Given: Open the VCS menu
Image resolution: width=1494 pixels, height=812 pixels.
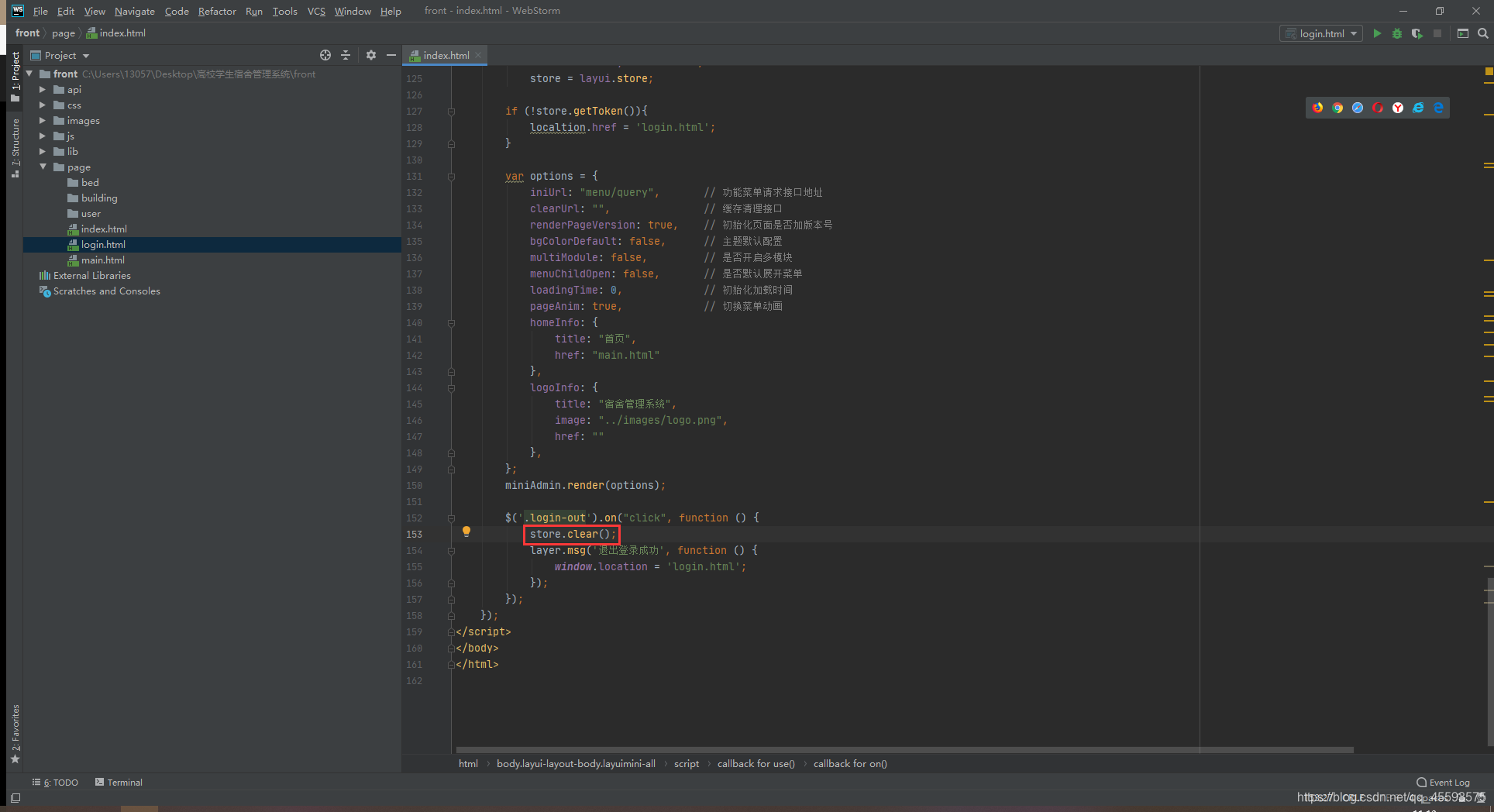Looking at the screenshot, I should (x=316, y=11).
